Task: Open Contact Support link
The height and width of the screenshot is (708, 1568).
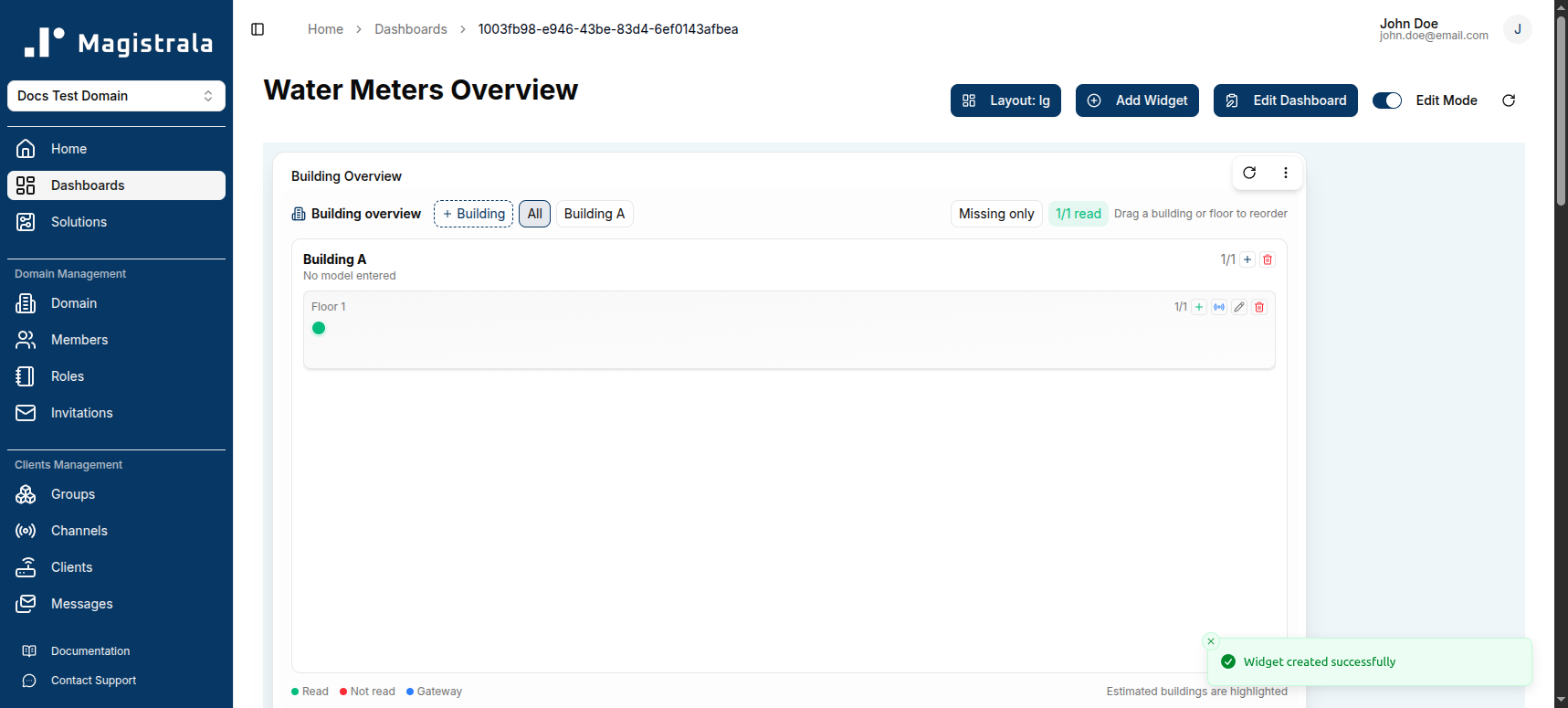Action: point(116,681)
